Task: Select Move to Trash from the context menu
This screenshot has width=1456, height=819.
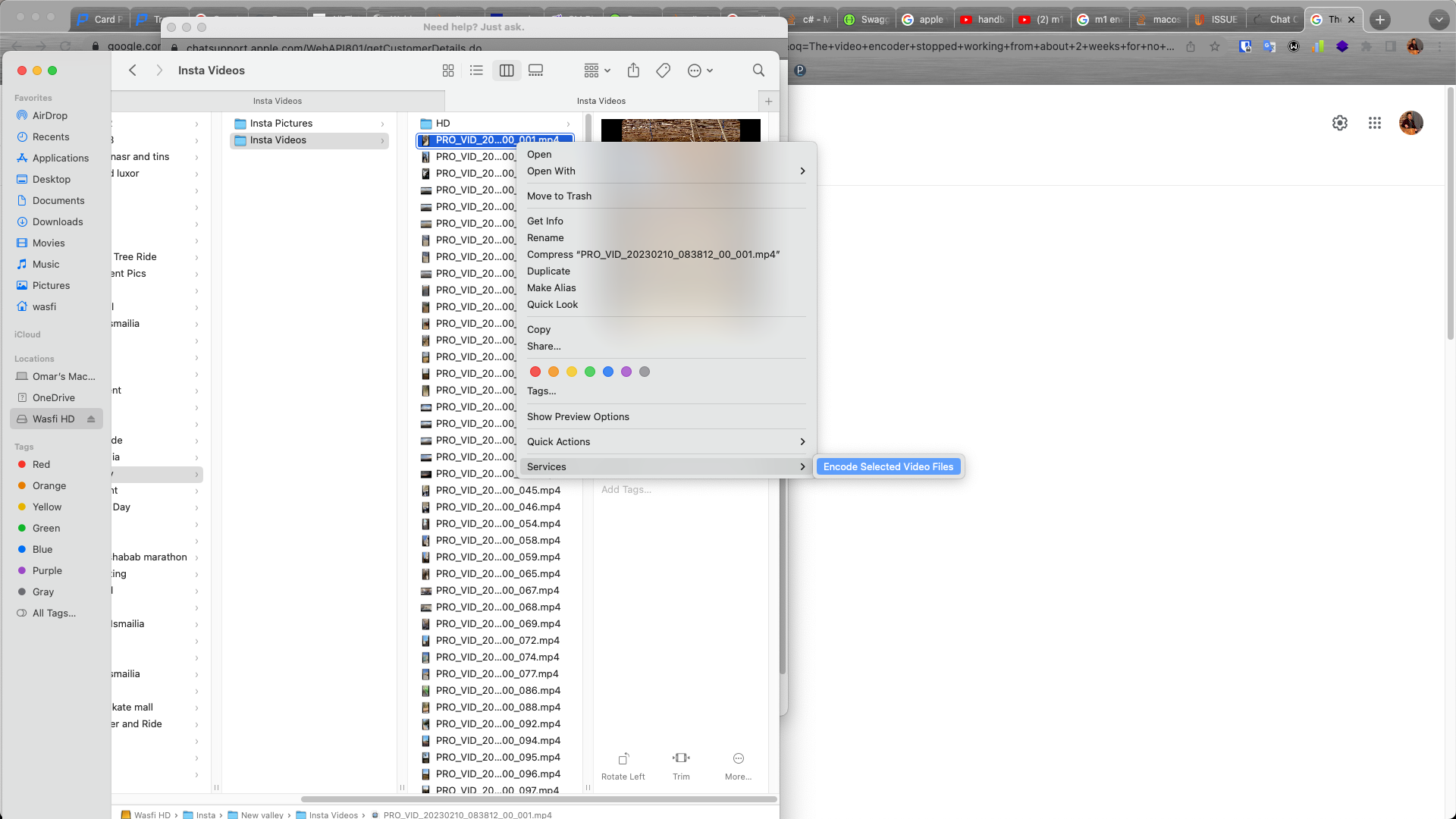Action: (x=559, y=196)
